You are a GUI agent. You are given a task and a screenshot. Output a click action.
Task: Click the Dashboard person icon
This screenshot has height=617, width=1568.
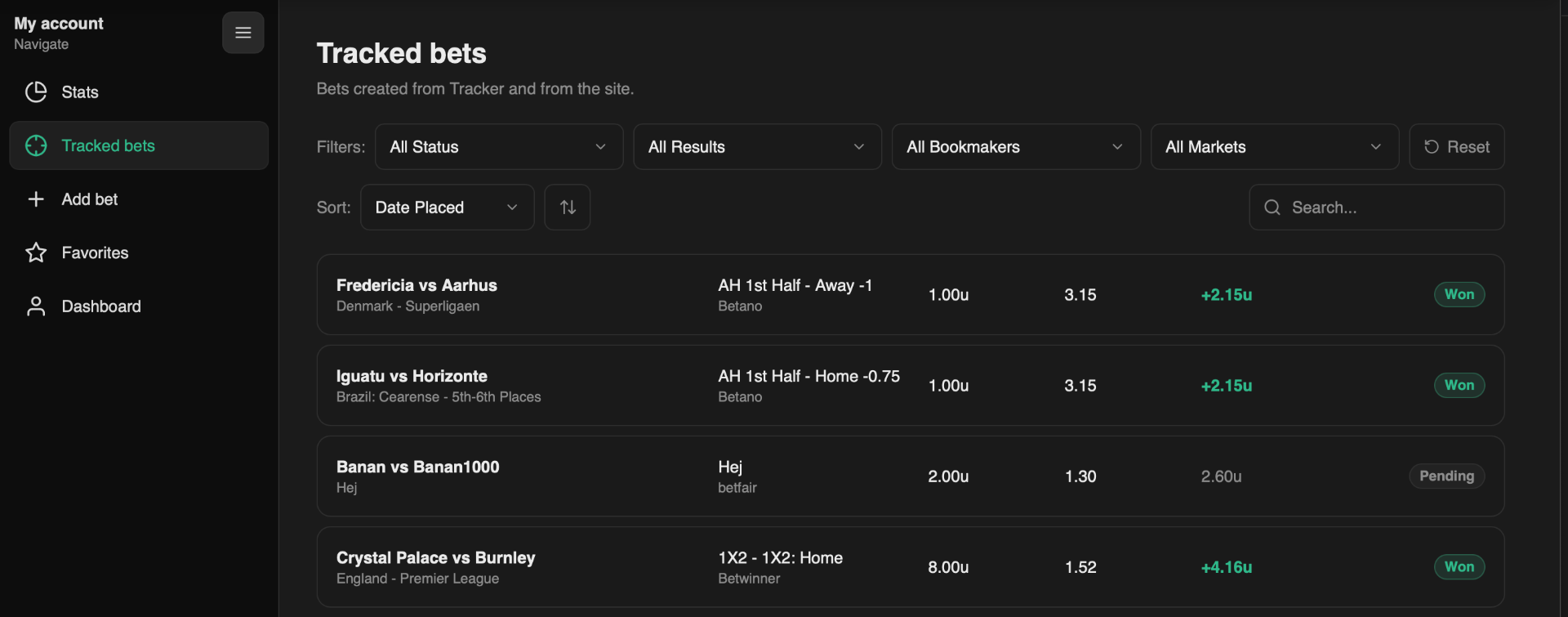[36, 306]
